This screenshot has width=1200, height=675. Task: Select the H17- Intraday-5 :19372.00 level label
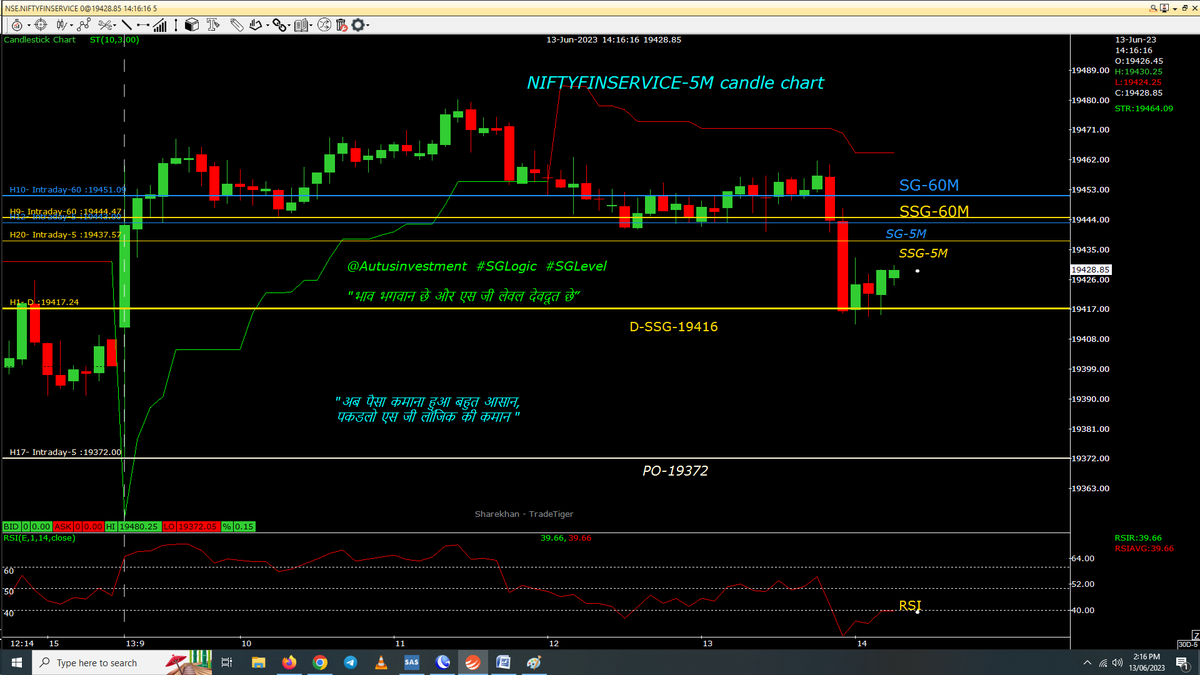[x=65, y=452]
